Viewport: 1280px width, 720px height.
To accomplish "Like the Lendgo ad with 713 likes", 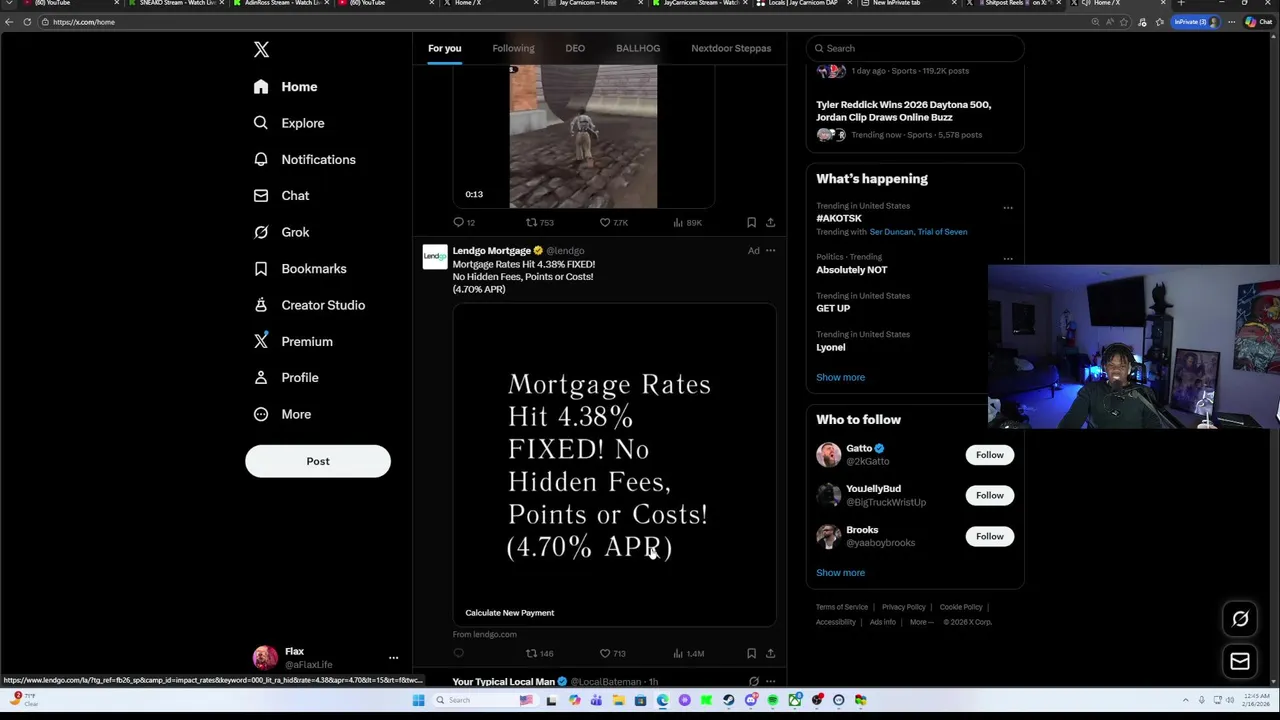I will pyautogui.click(x=613, y=654).
